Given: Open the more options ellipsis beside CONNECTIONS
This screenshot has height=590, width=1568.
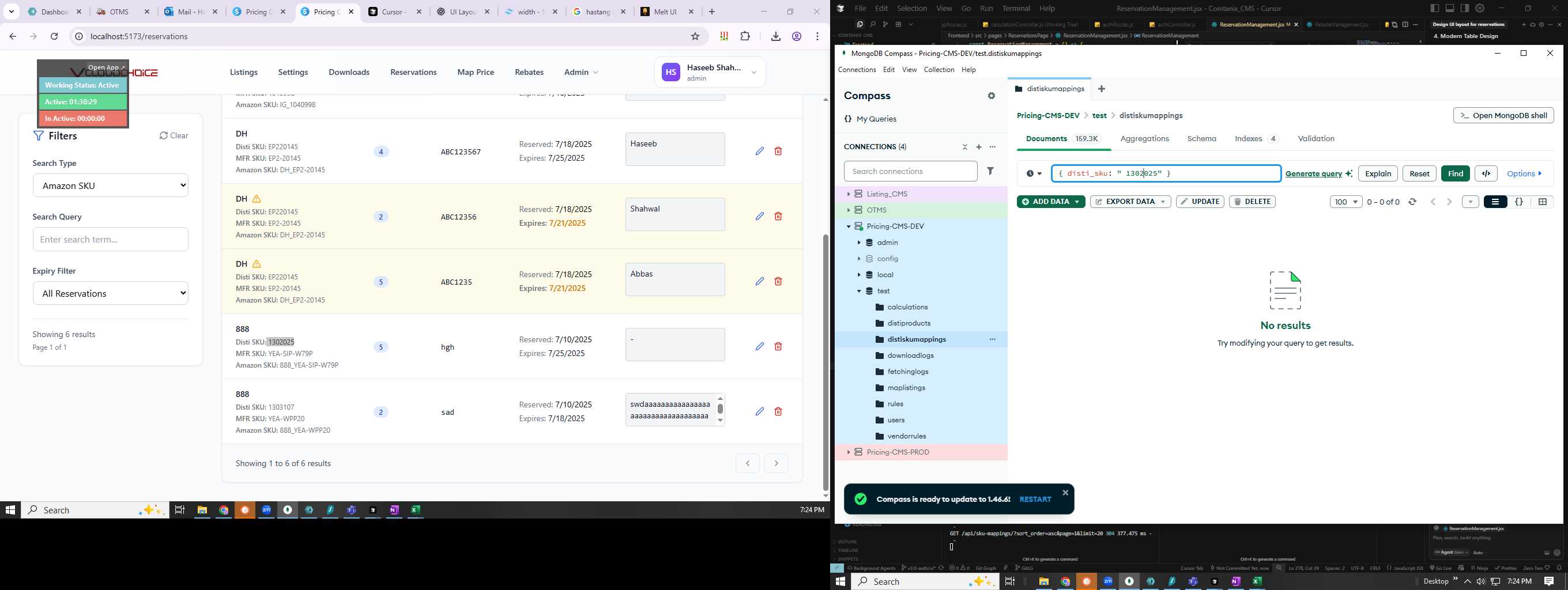Looking at the screenshot, I should tap(993, 146).
